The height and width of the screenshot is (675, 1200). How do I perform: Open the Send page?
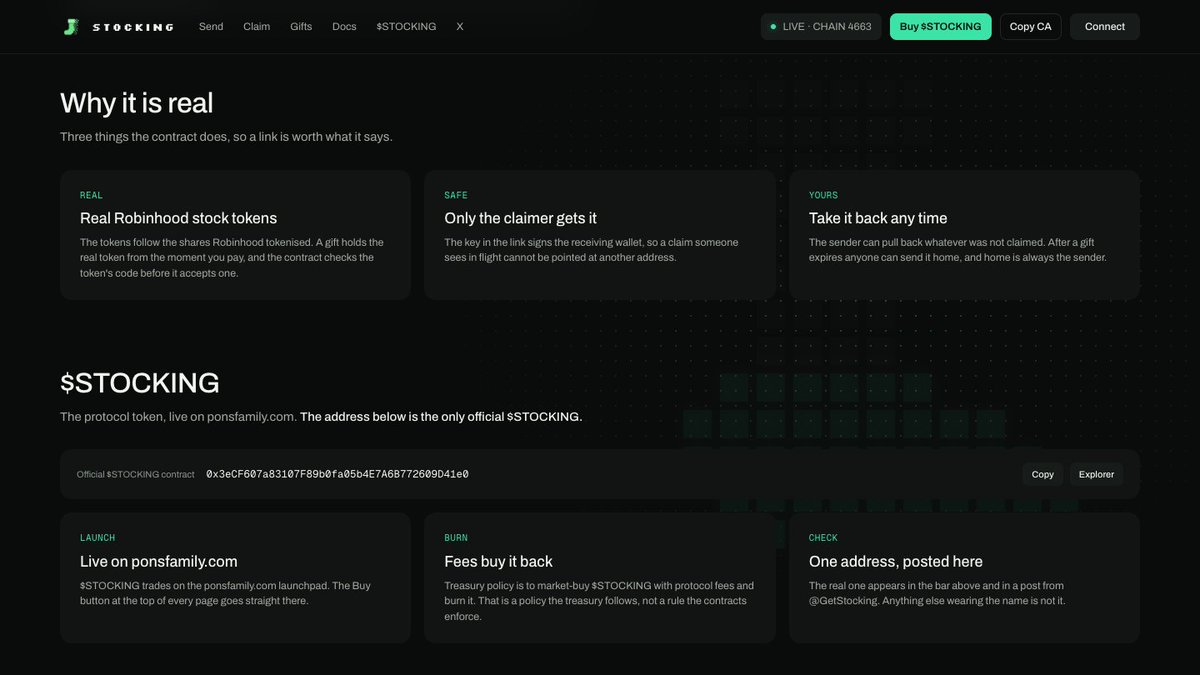point(211,27)
